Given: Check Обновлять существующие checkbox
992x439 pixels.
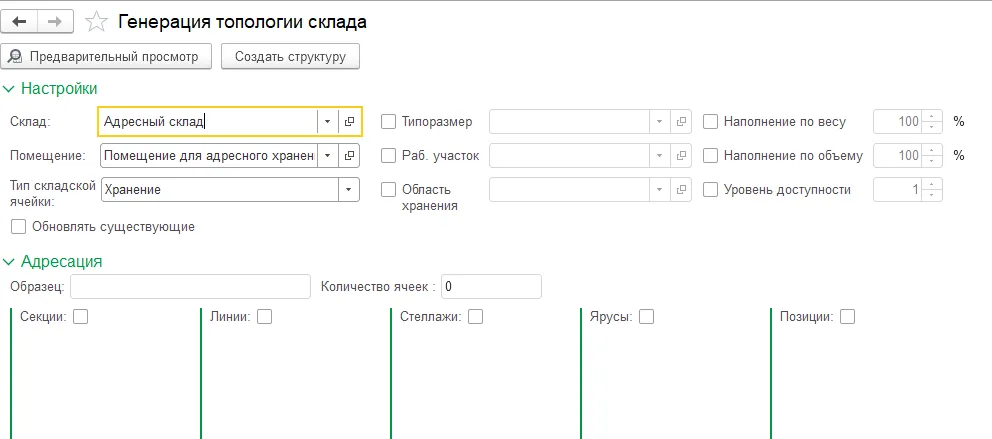Looking at the screenshot, I should [x=18, y=226].
